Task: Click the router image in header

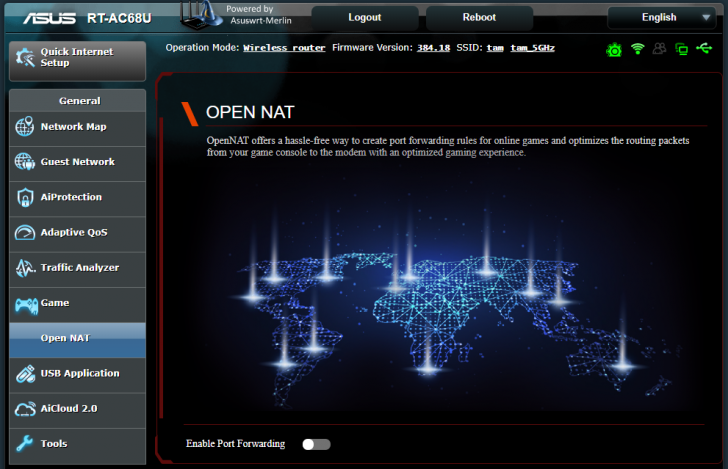Action: [202, 16]
